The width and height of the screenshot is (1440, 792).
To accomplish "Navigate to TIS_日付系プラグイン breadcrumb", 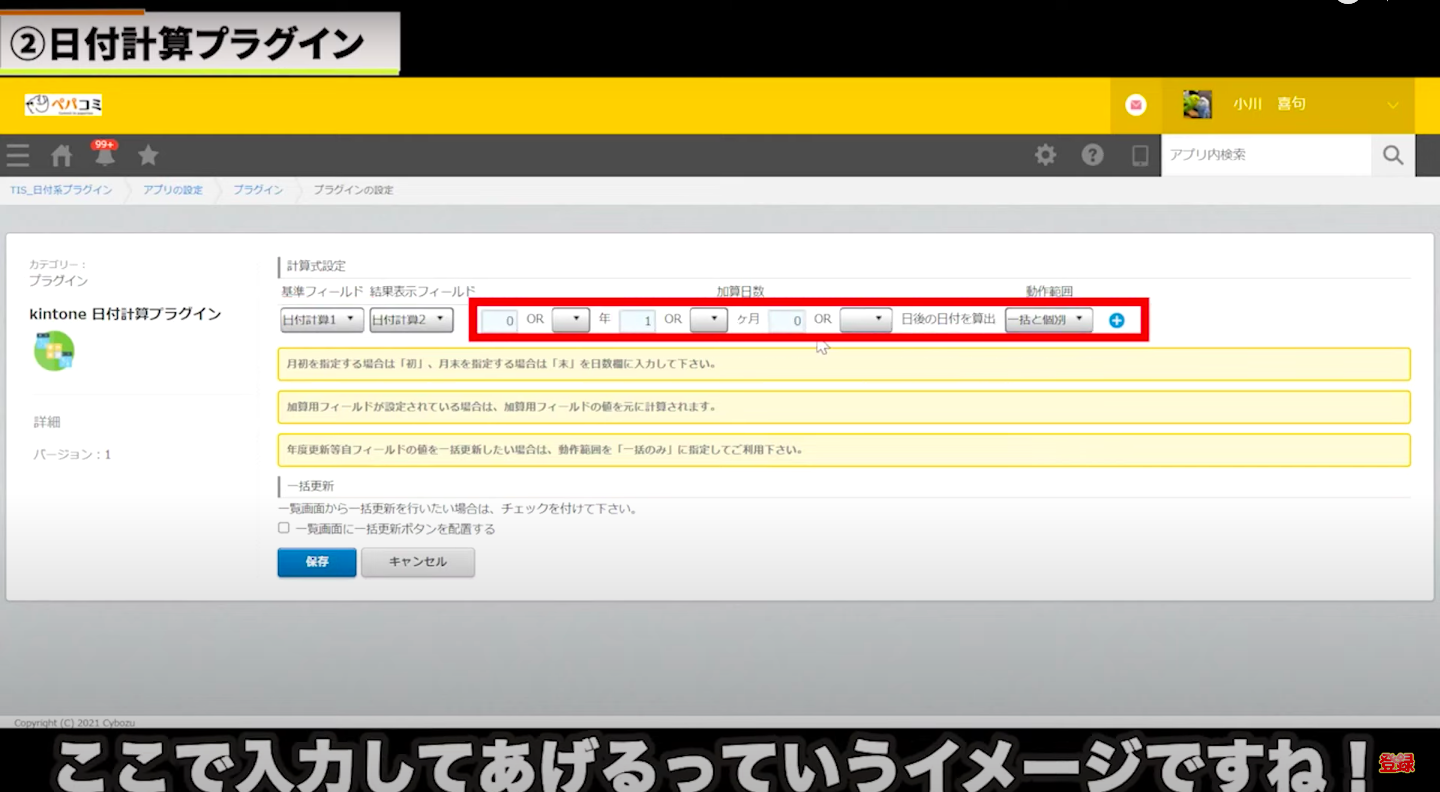I will (x=61, y=190).
